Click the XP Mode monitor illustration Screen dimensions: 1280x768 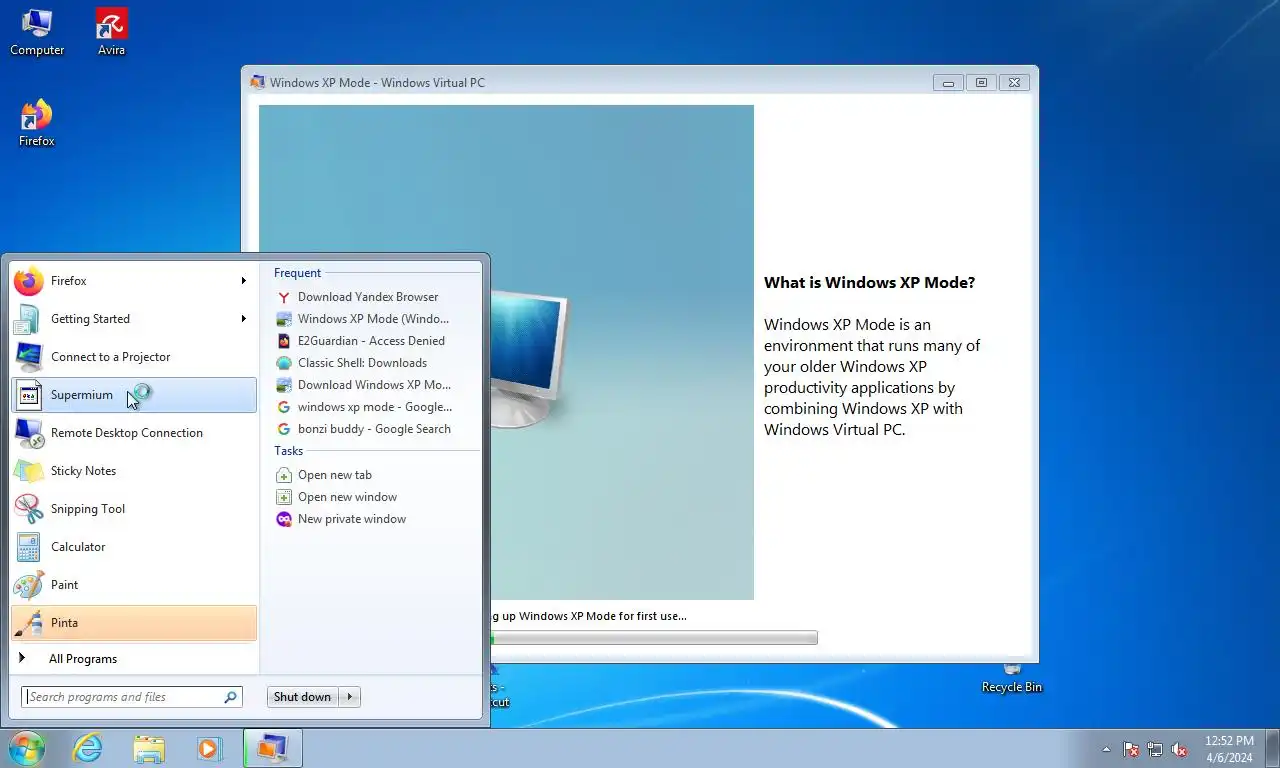click(528, 358)
